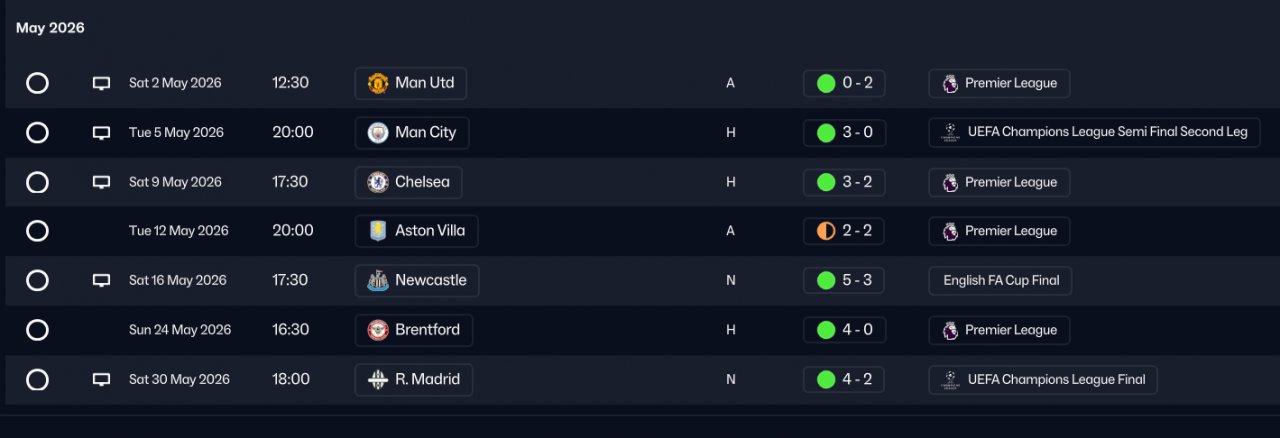Click the TV icon for the R. Madrid final
Image resolution: width=1280 pixels, height=438 pixels.
(x=101, y=379)
